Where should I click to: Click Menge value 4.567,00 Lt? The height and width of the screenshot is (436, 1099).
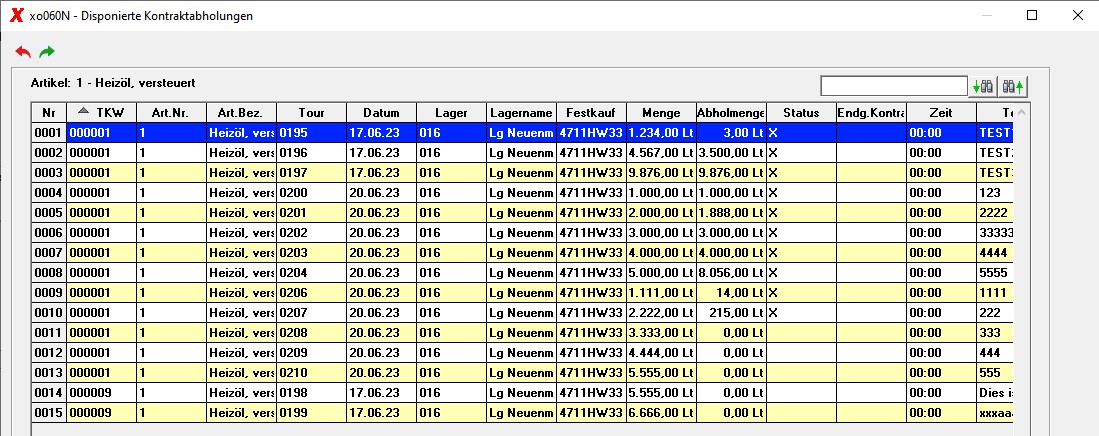pyautogui.click(x=661, y=153)
